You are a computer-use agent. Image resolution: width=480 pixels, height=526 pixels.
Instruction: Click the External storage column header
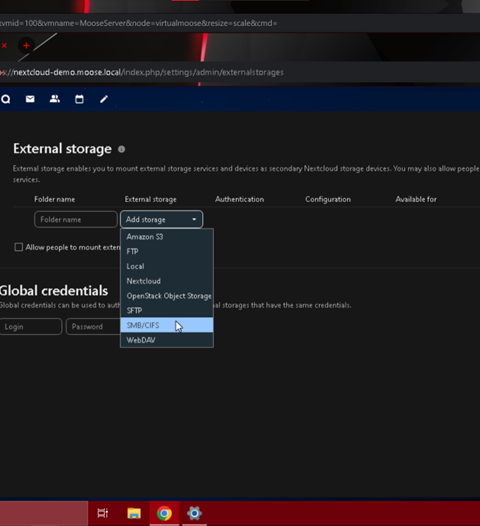[151, 199]
